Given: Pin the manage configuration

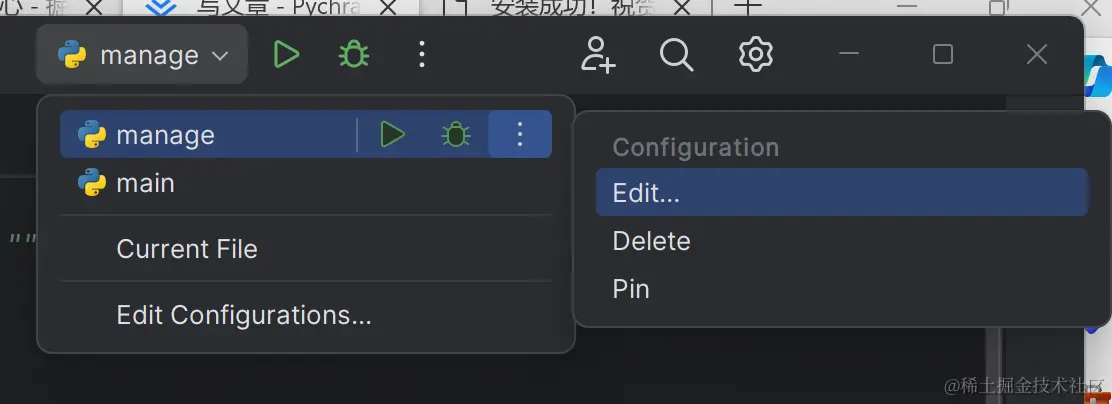Looking at the screenshot, I should coord(631,289).
